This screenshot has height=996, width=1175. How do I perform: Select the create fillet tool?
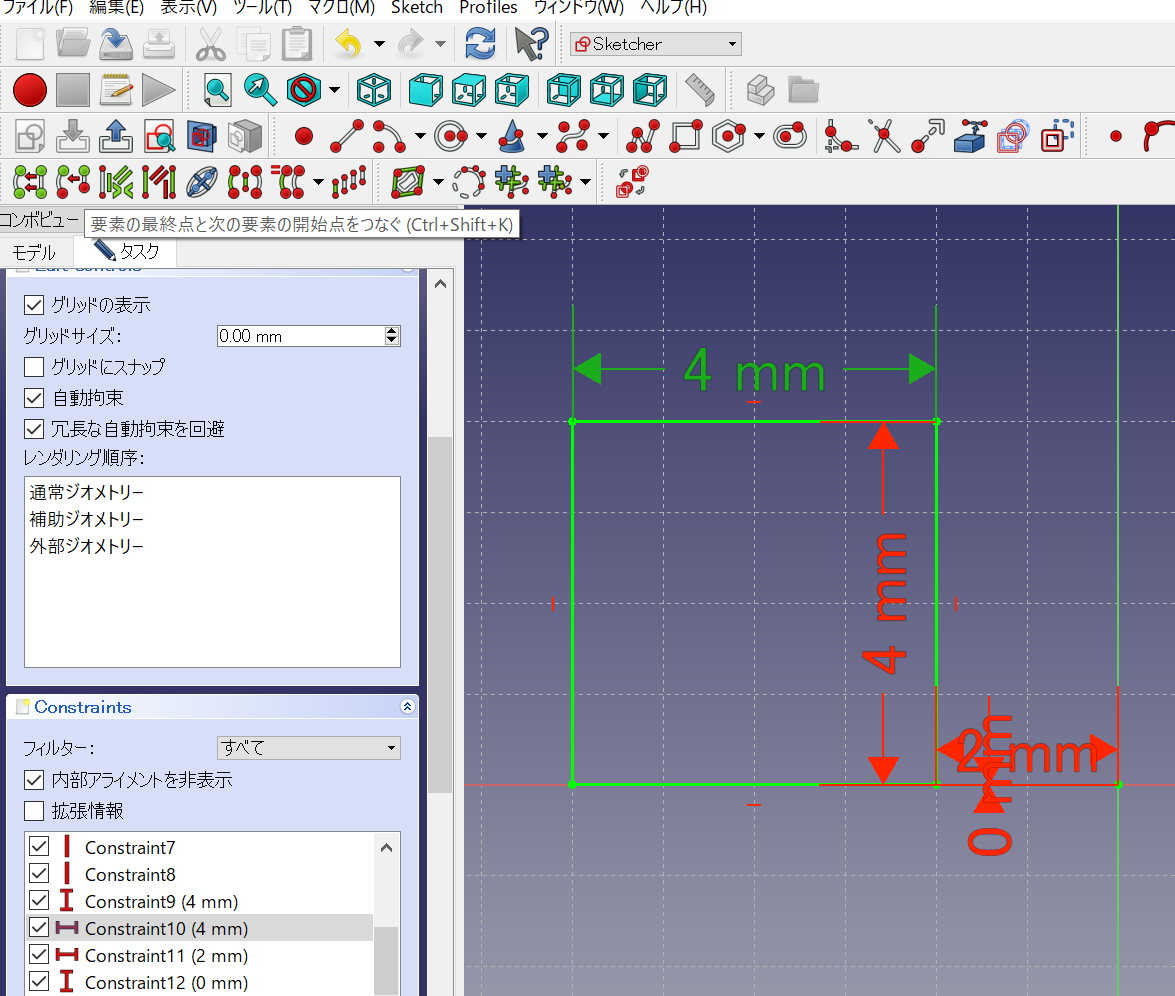tap(841, 136)
